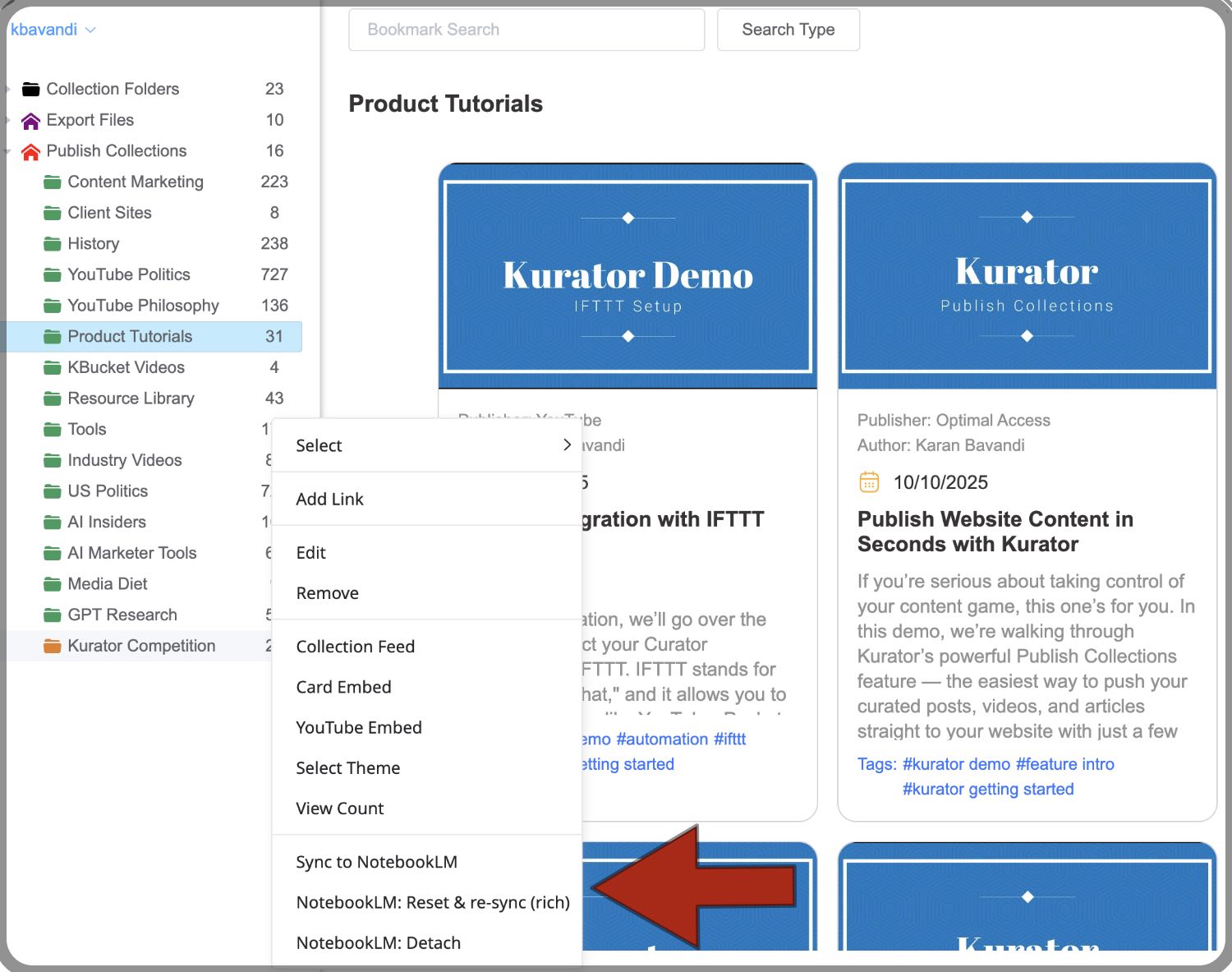This screenshot has height=972, width=1232.
Task: Open the Select submenu arrow
Action: tap(567, 445)
